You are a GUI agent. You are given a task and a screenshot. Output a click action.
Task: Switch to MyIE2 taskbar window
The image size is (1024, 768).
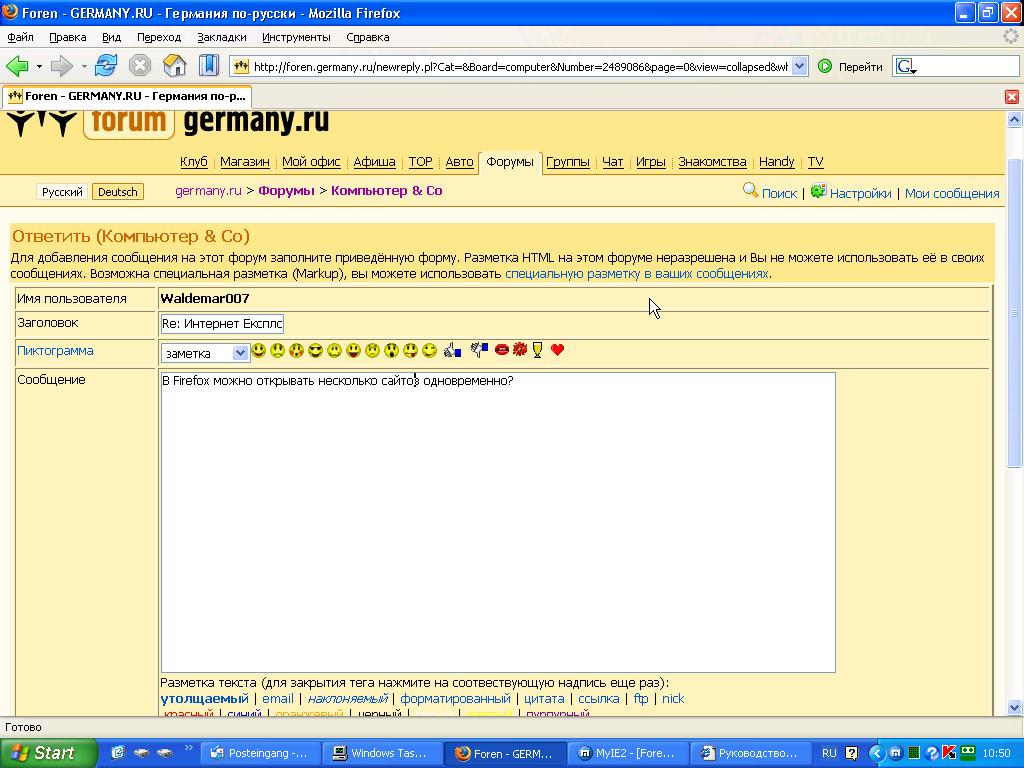coord(628,753)
